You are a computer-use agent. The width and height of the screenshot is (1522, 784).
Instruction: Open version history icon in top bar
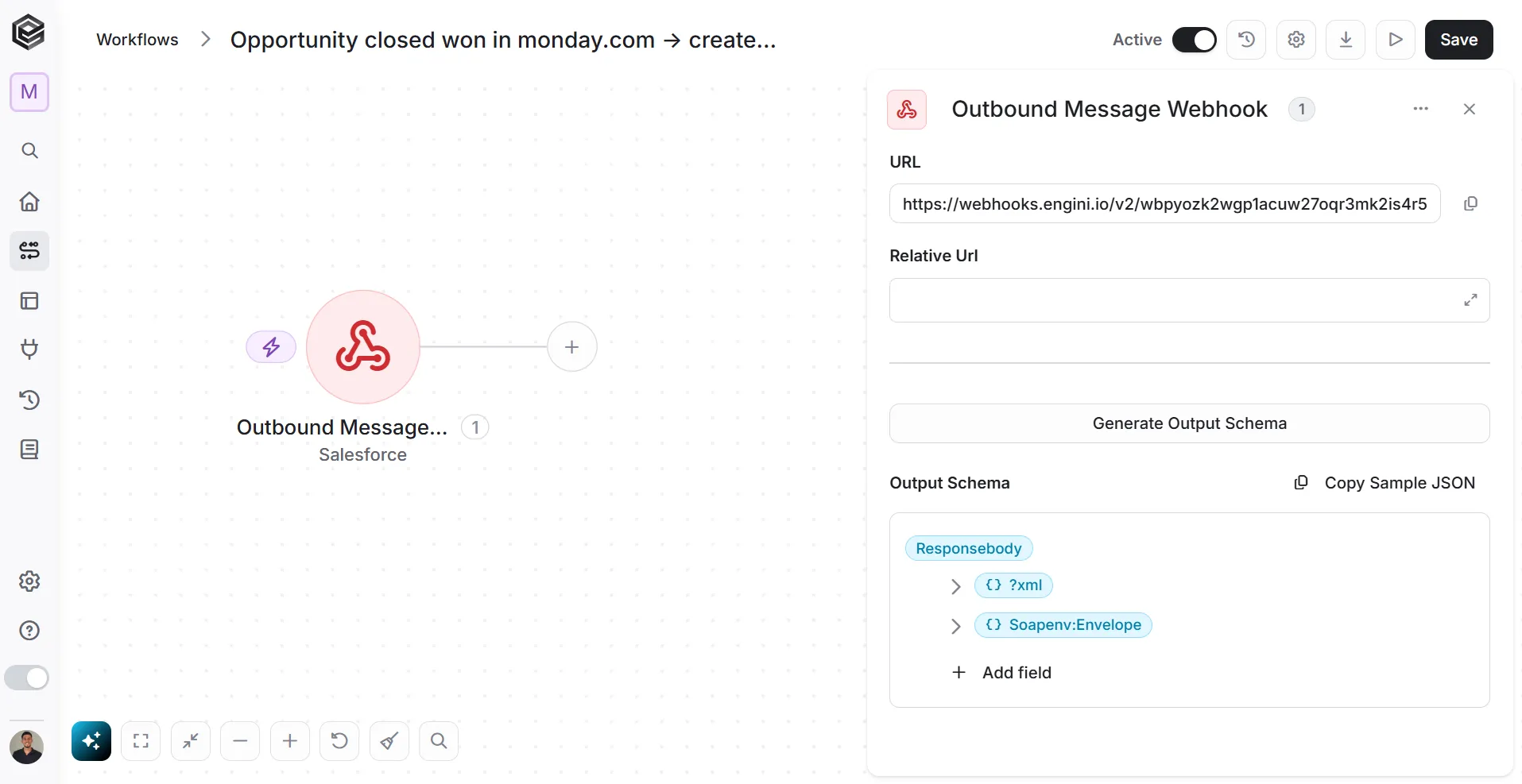tap(1246, 40)
